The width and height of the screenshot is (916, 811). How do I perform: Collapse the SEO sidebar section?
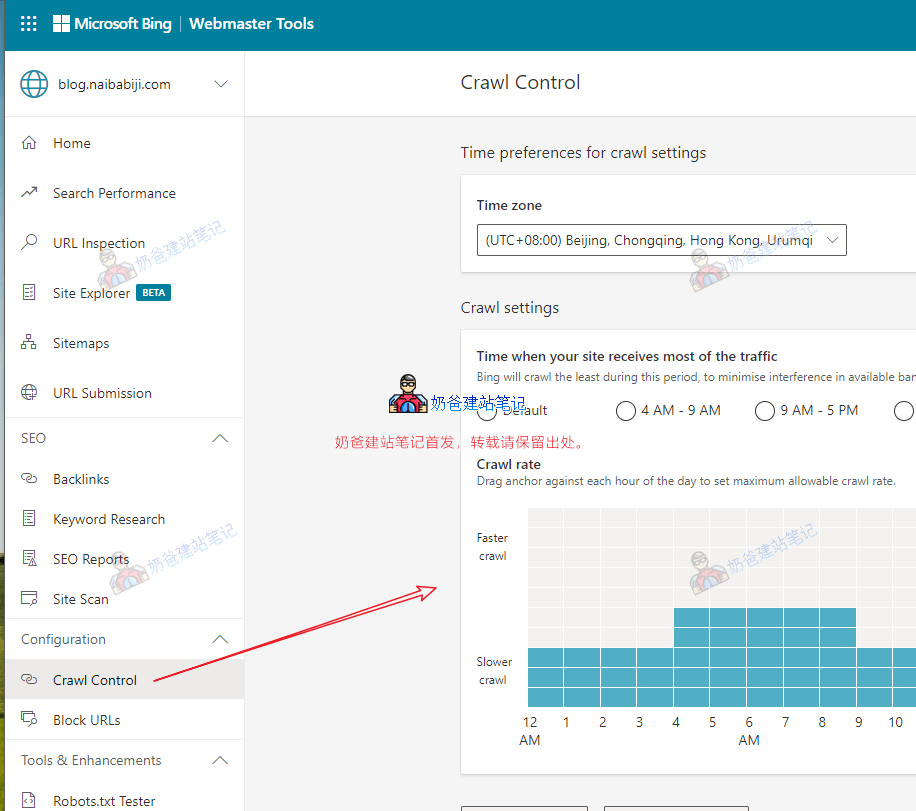pyautogui.click(x=221, y=438)
